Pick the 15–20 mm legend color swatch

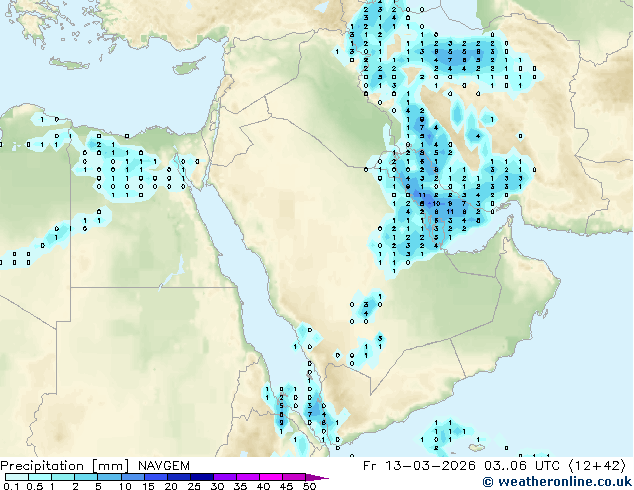pos(155,477)
